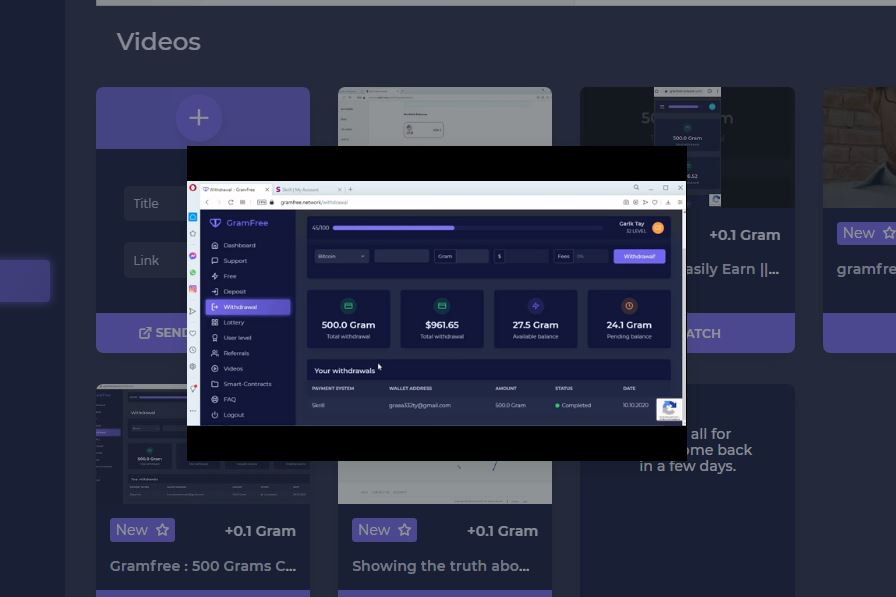Open a new browser tab with plus
The width and height of the screenshot is (896, 597).
pos(350,189)
